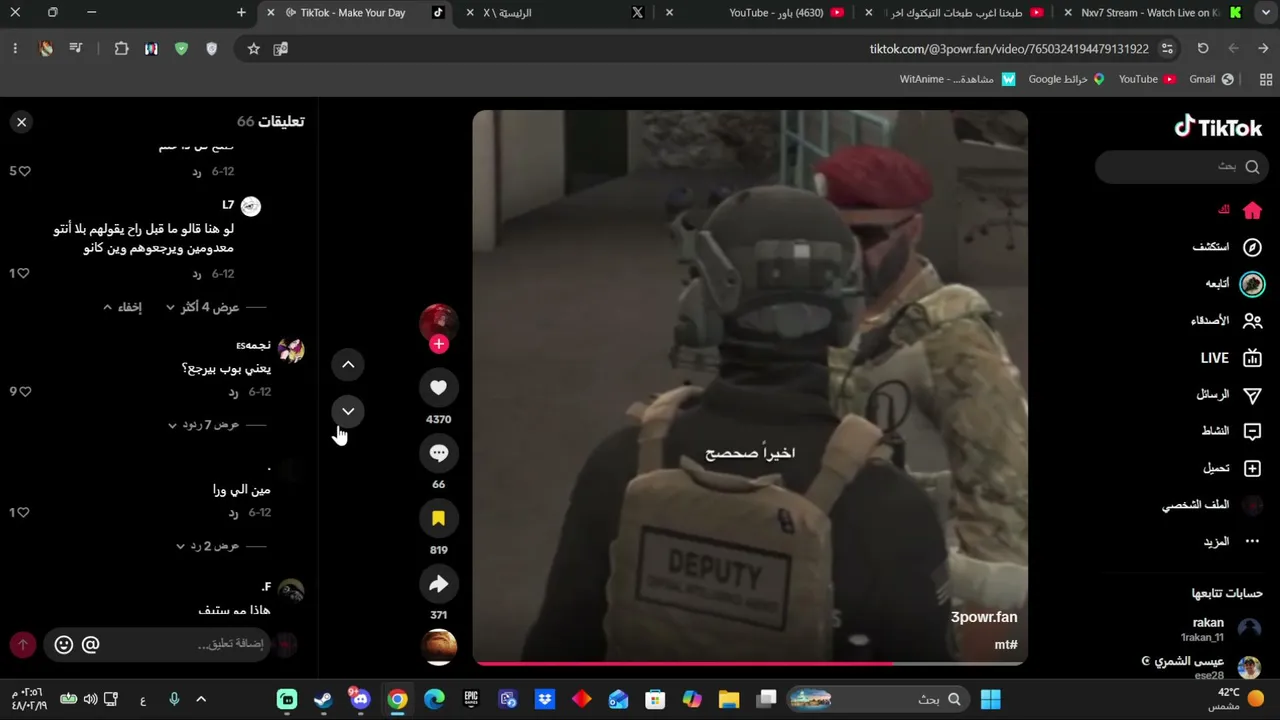1280x720 pixels.
Task: Go to the previous video with up chevron
Action: (x=348, y=365)
